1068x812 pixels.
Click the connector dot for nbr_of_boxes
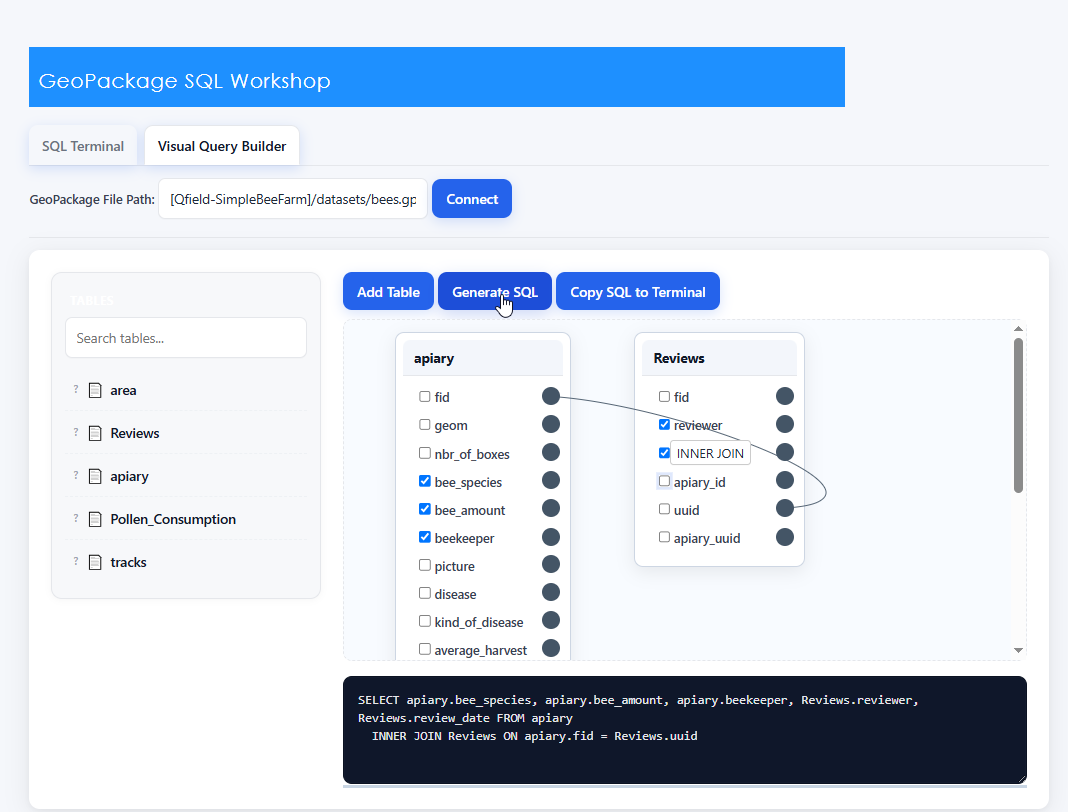pos(551,452)
